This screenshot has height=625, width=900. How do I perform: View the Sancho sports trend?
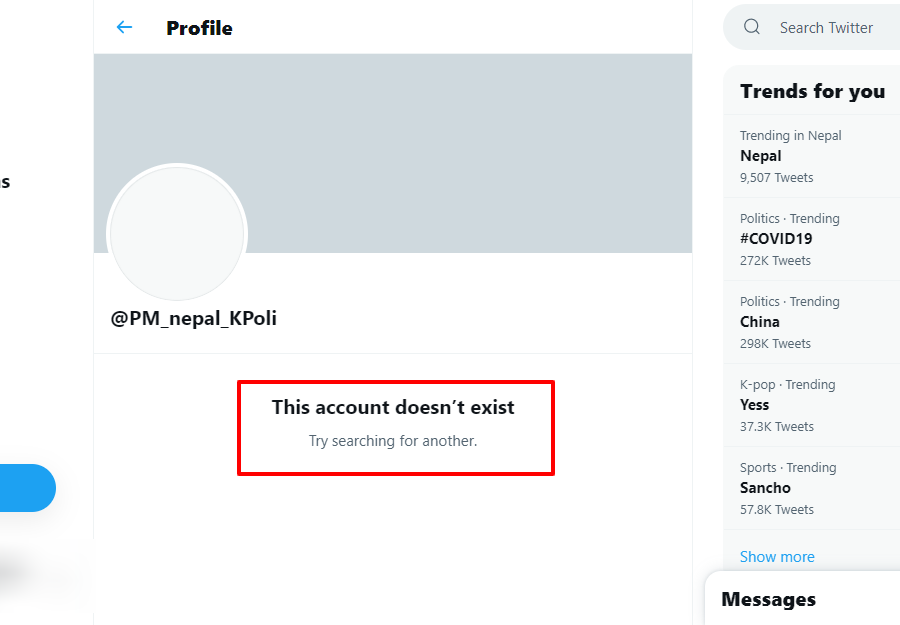(765, 488)
